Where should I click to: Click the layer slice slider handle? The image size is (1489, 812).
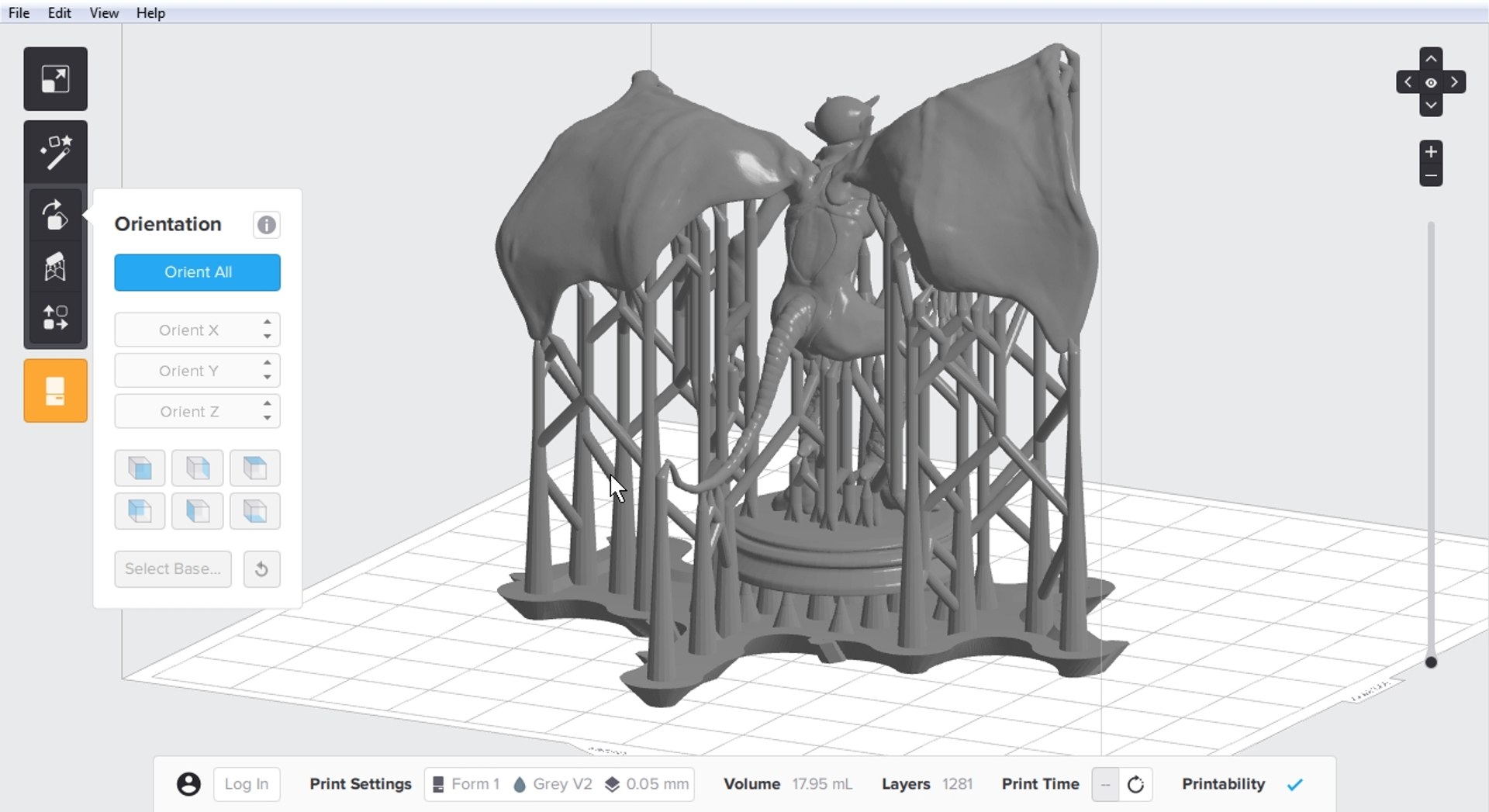point(1431,662)
